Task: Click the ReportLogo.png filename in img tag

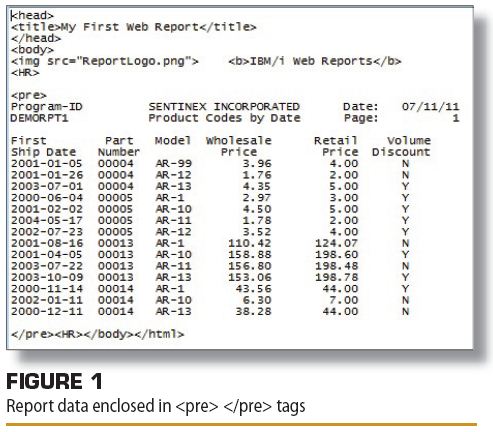Action: tap(133, 61)
